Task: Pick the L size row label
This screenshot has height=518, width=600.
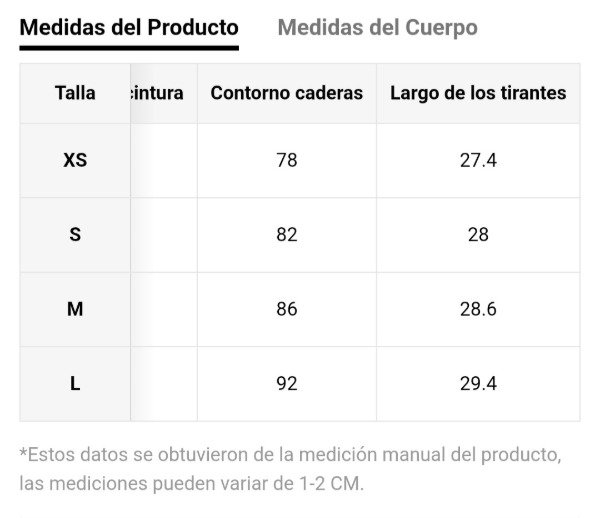Action: [x=75, y=383]
